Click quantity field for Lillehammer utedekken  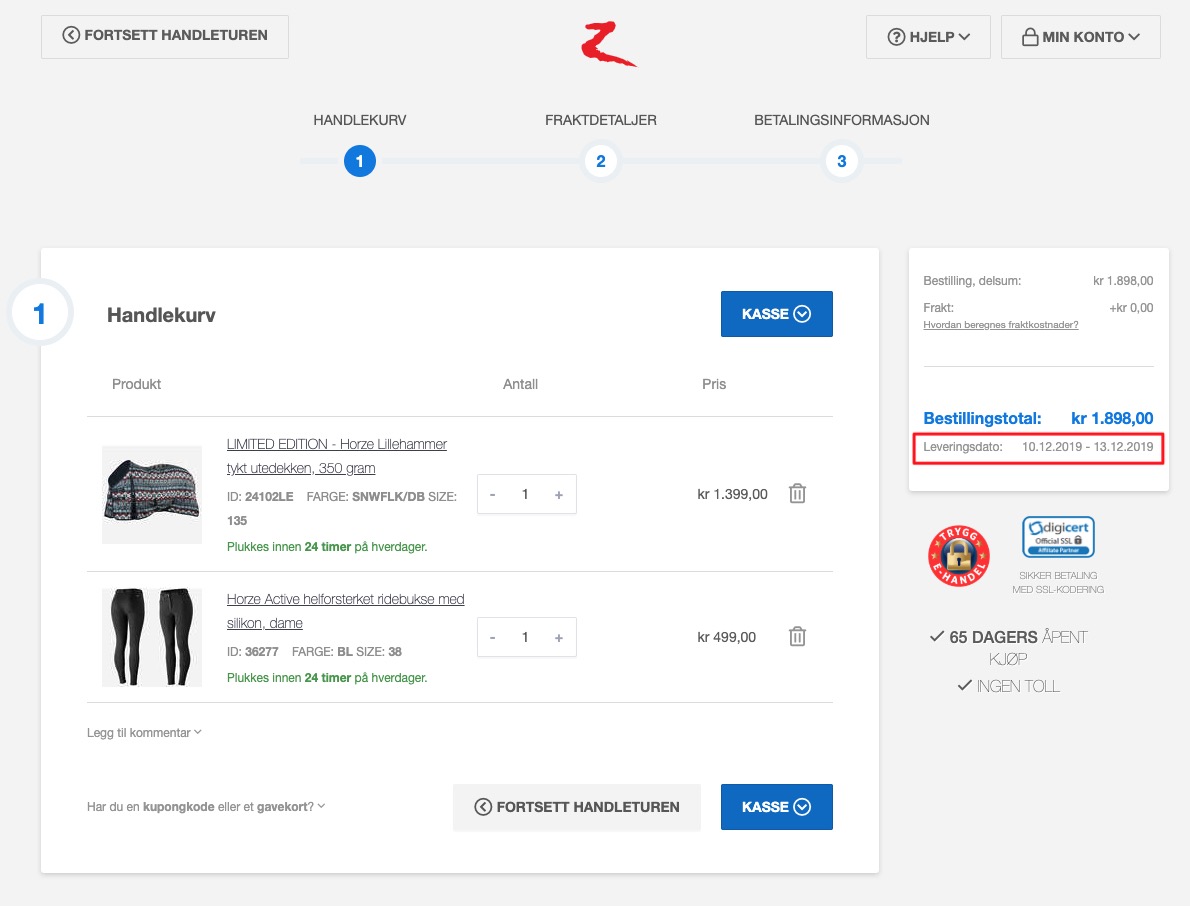click(525, 495)
